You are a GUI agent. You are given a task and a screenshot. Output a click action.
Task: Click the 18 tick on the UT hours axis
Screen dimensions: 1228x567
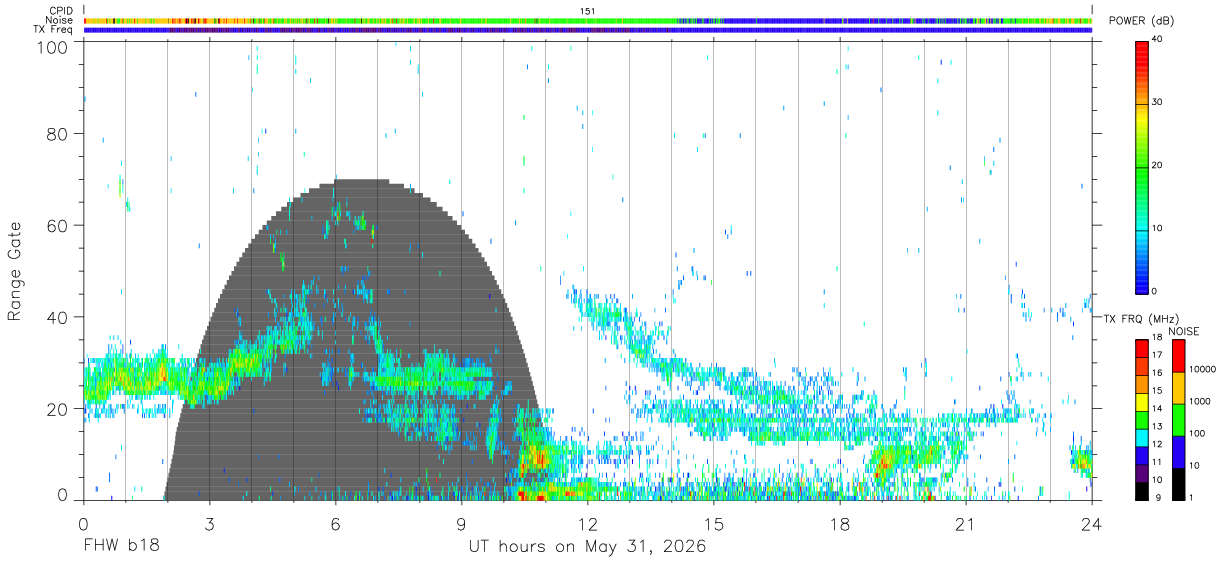click(840, 523)
